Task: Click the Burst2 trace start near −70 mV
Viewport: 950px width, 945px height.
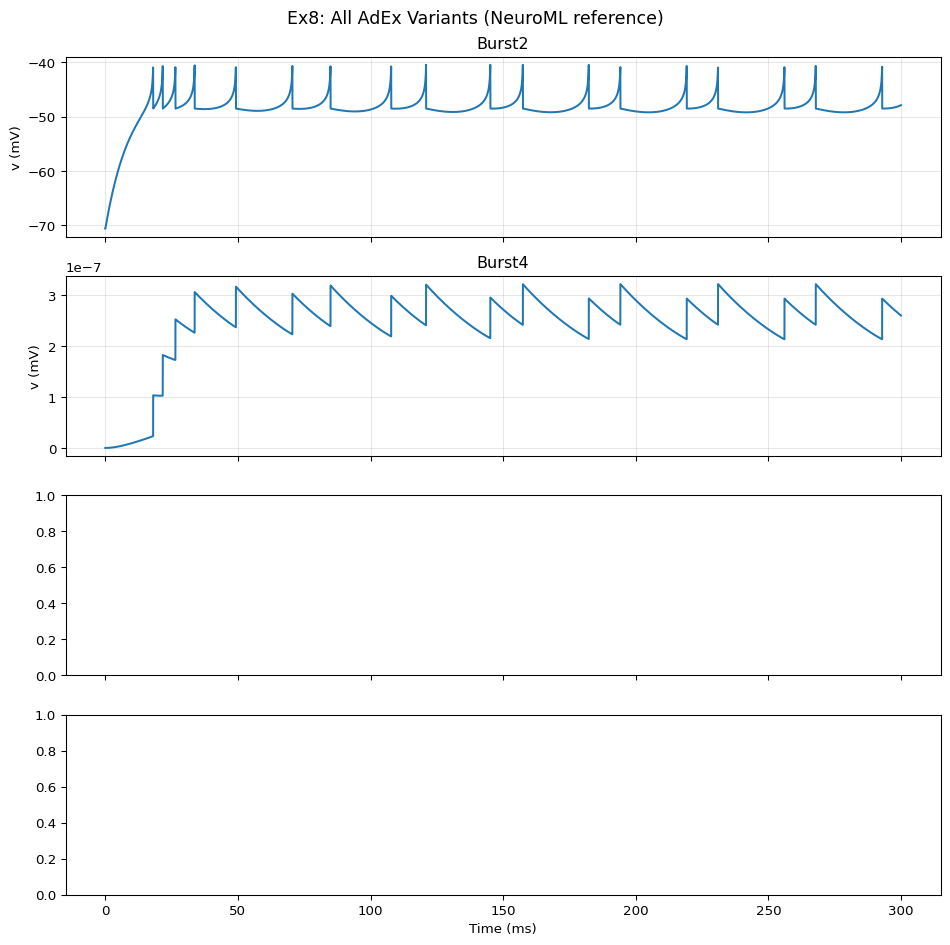Action: [x=106, y=228]
